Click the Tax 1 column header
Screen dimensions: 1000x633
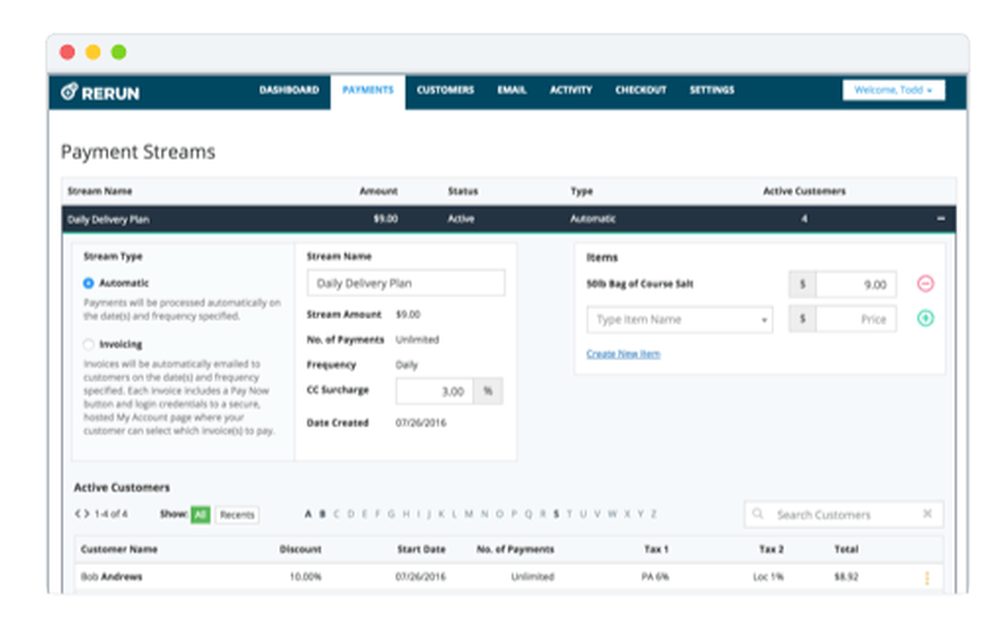point(656,549)
